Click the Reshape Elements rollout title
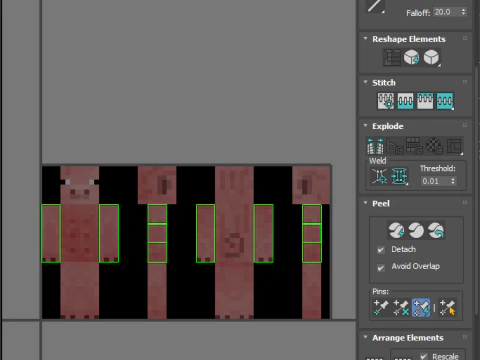480x360 pixels. [x=409, y=39]
